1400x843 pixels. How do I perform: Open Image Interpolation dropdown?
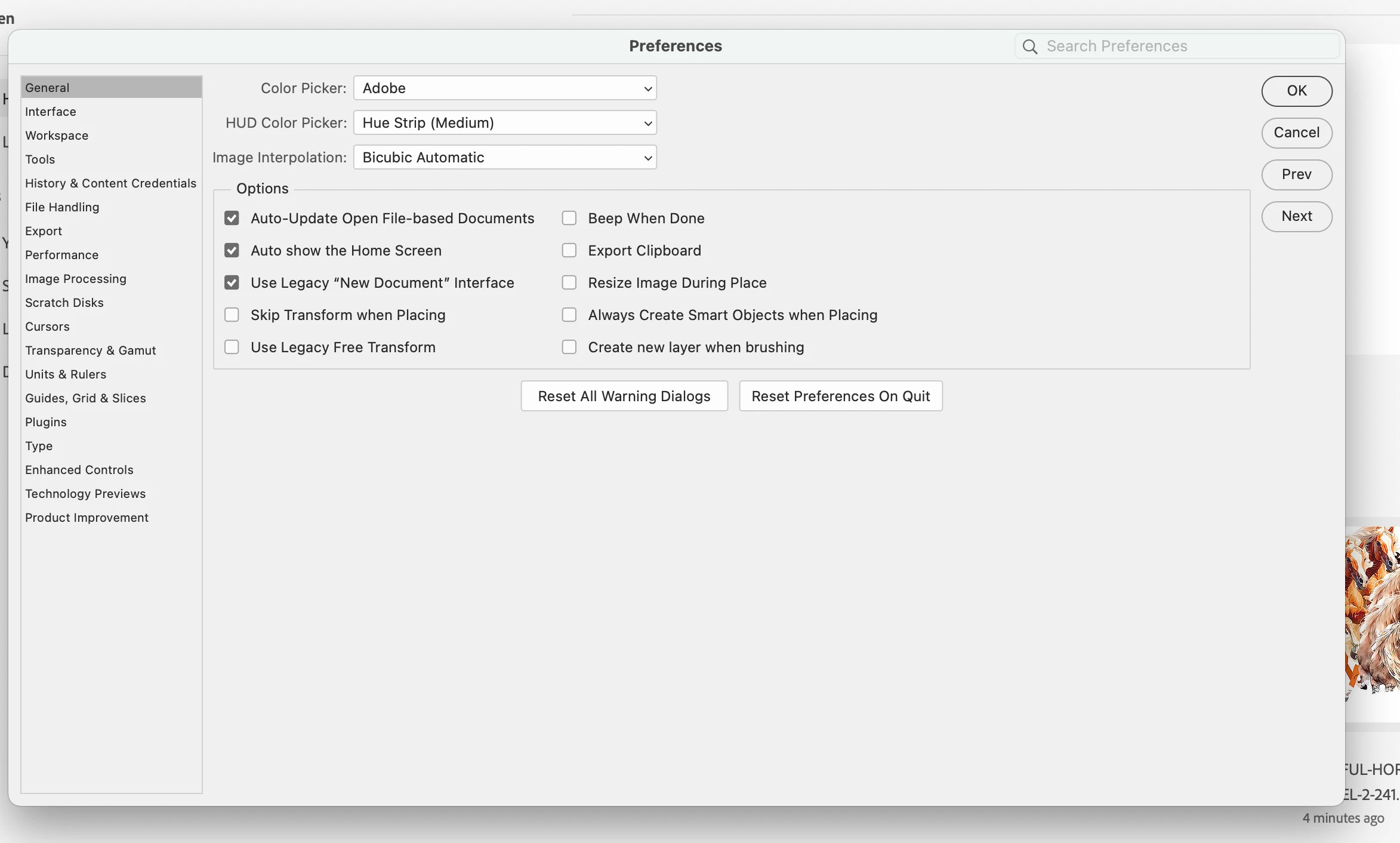pyautogui.click(x=505, y=158)
